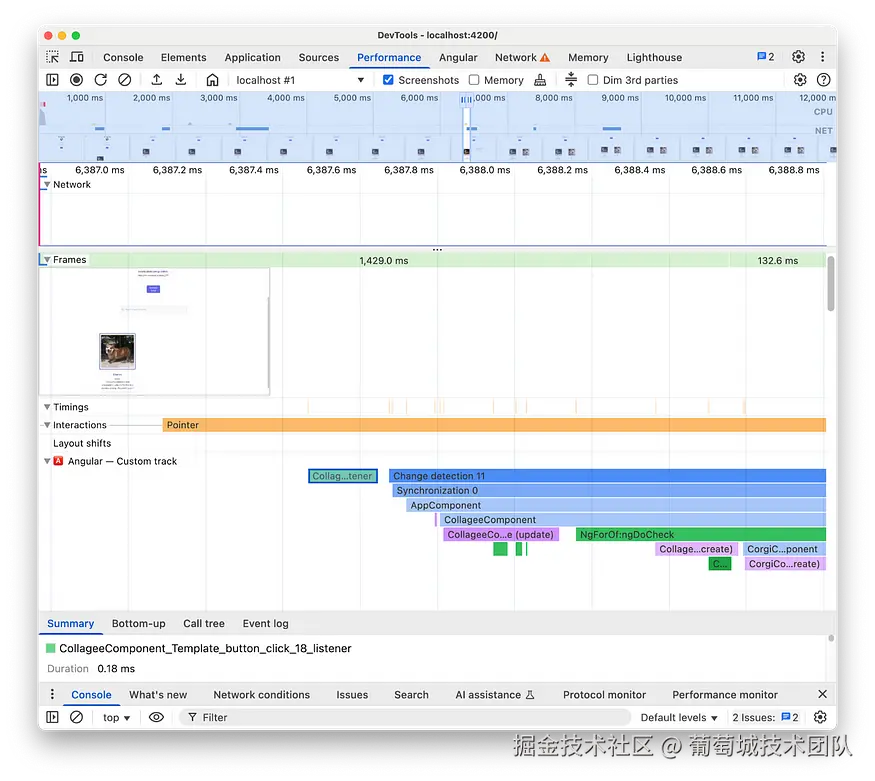Collapse the Angular — Custom track section
This screenshot has width=875, height=781.
46,461
